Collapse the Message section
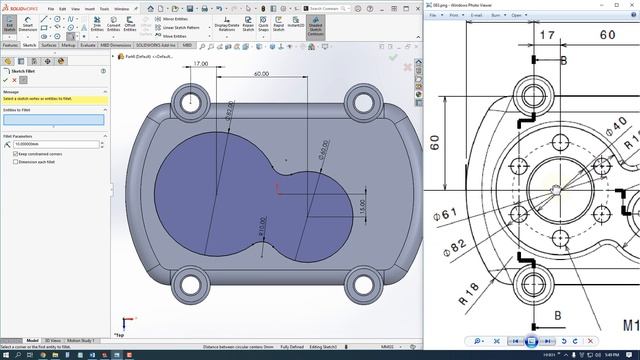This screenshot has width=640, height=360. coord(105,92)
